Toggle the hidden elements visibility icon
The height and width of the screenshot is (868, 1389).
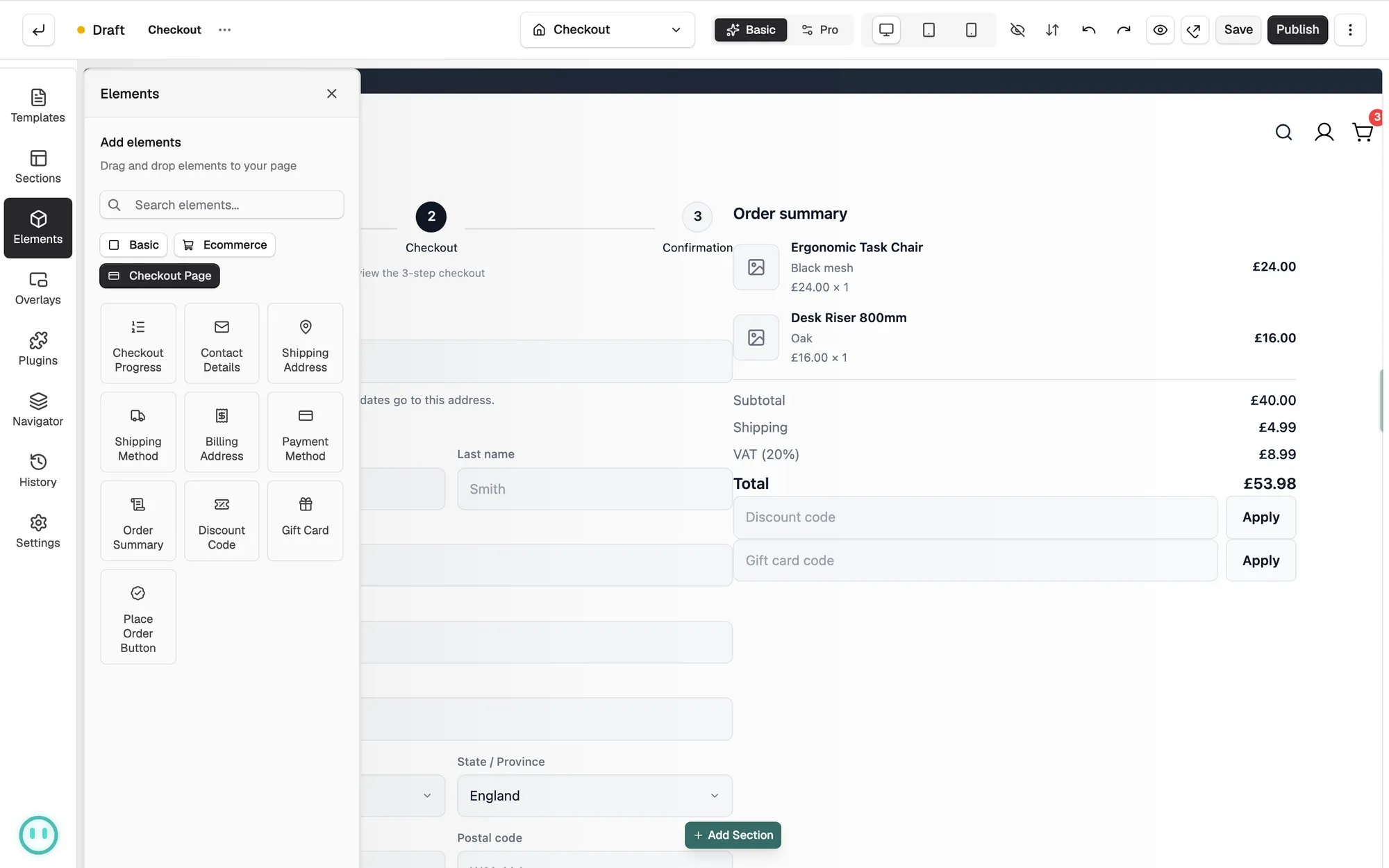(x=1017, y=30)
